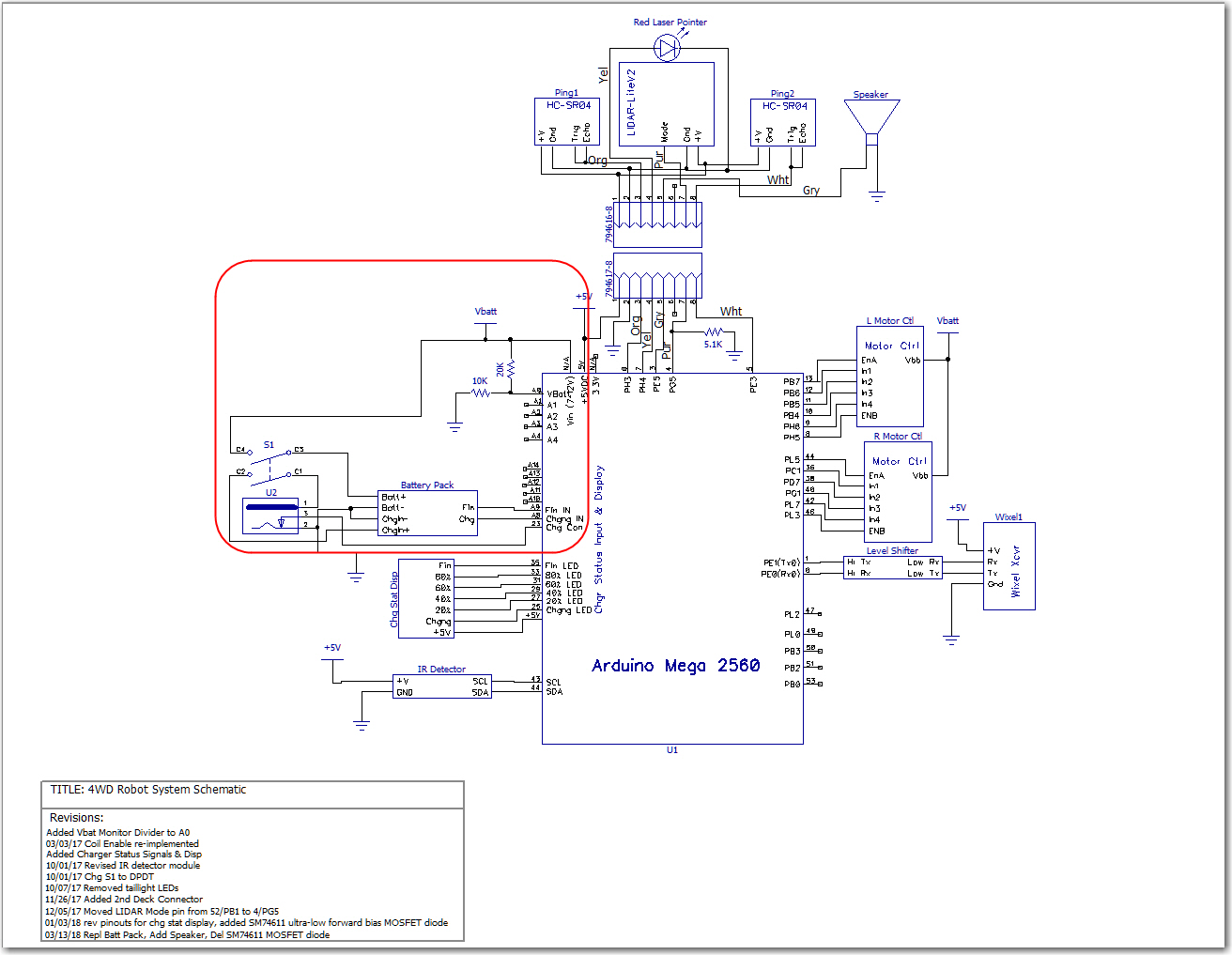1232x955 pixels.
Task: Click the 5.1K resistor symbol
Action: 714,331
